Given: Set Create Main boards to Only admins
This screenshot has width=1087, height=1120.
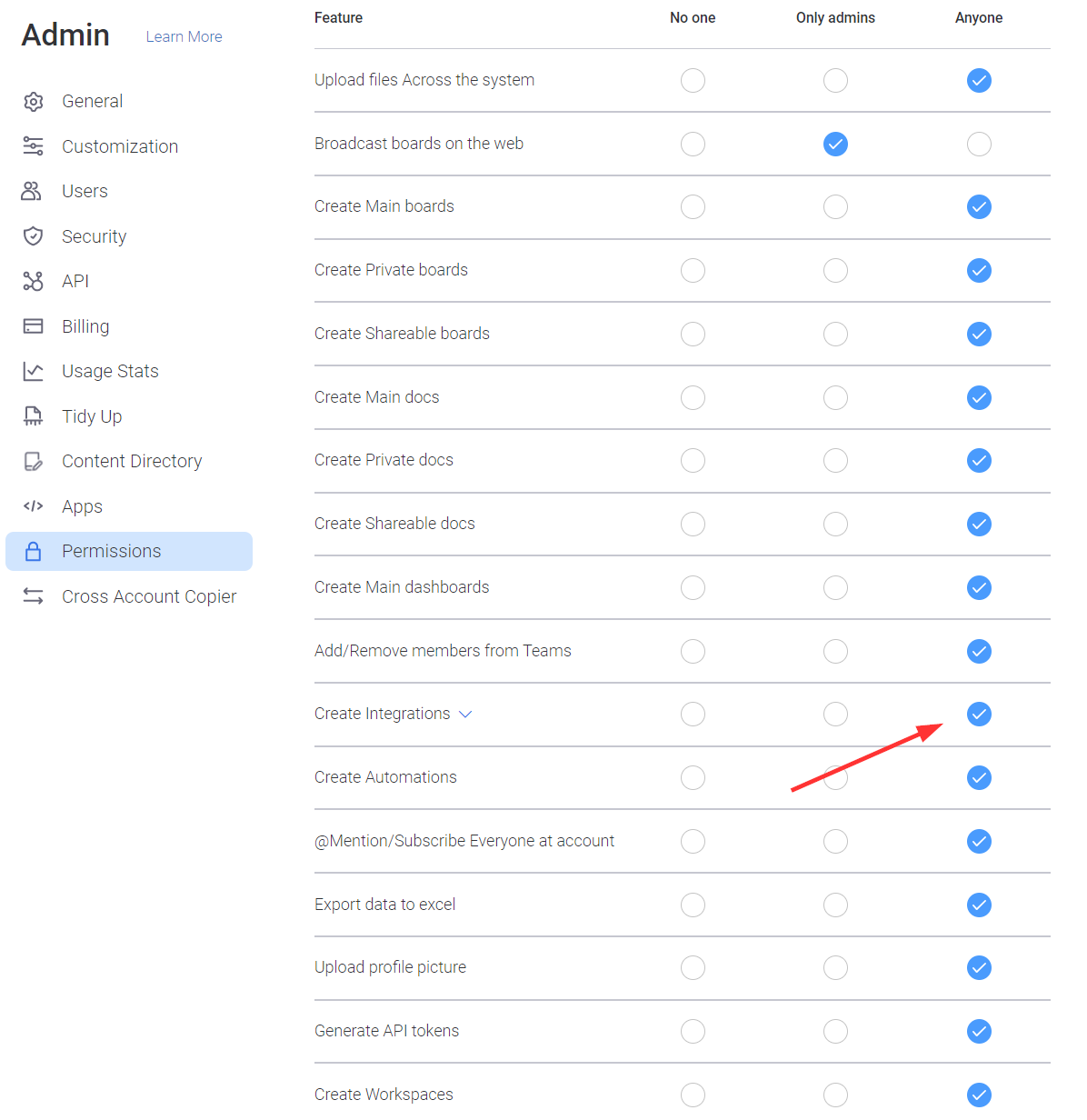Looking at the screenshot, I should pyautogui.click(x=835, y=207).
